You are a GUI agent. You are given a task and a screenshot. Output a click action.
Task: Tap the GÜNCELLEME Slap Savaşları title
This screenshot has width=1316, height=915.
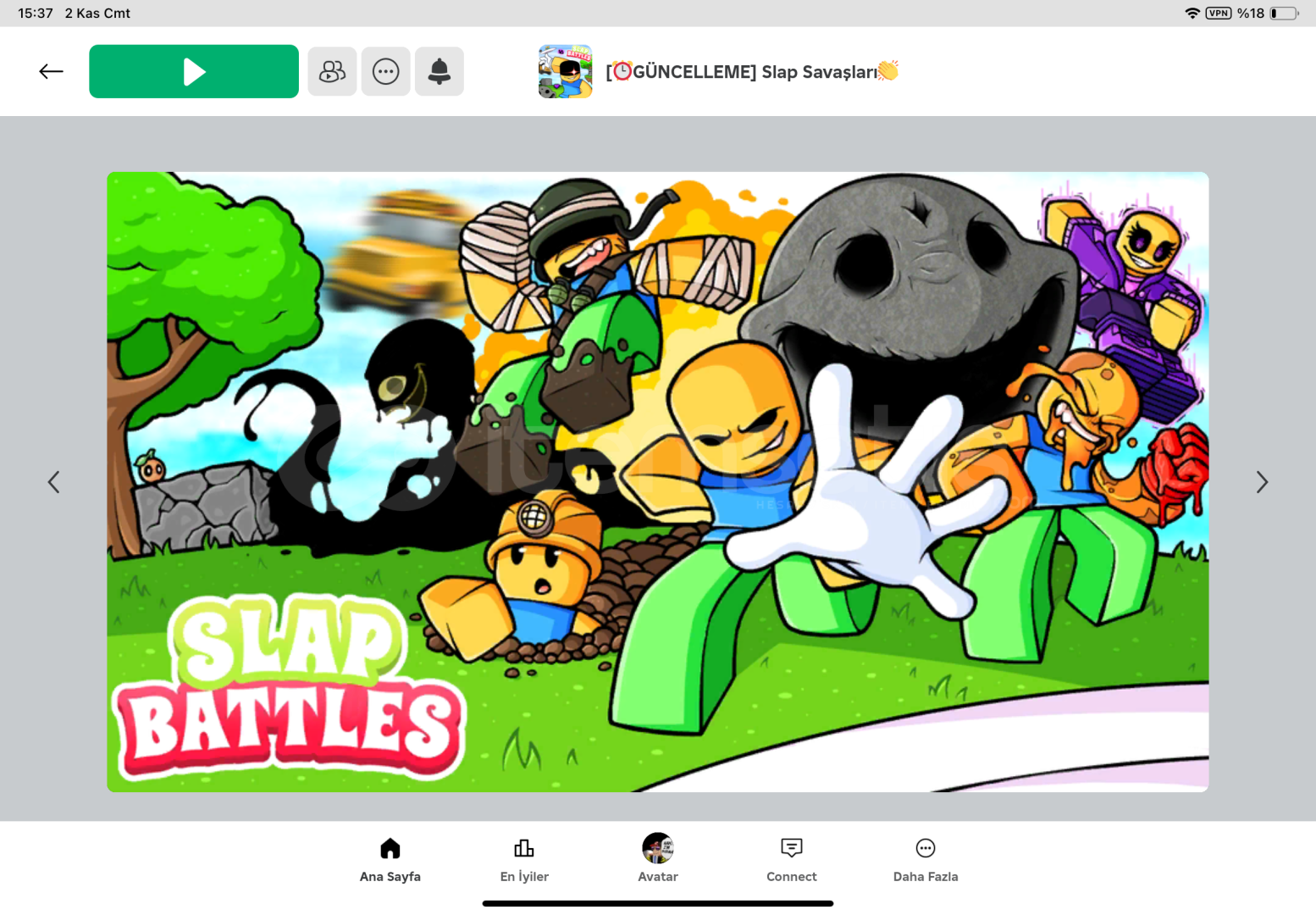click(x=752, y=72)
